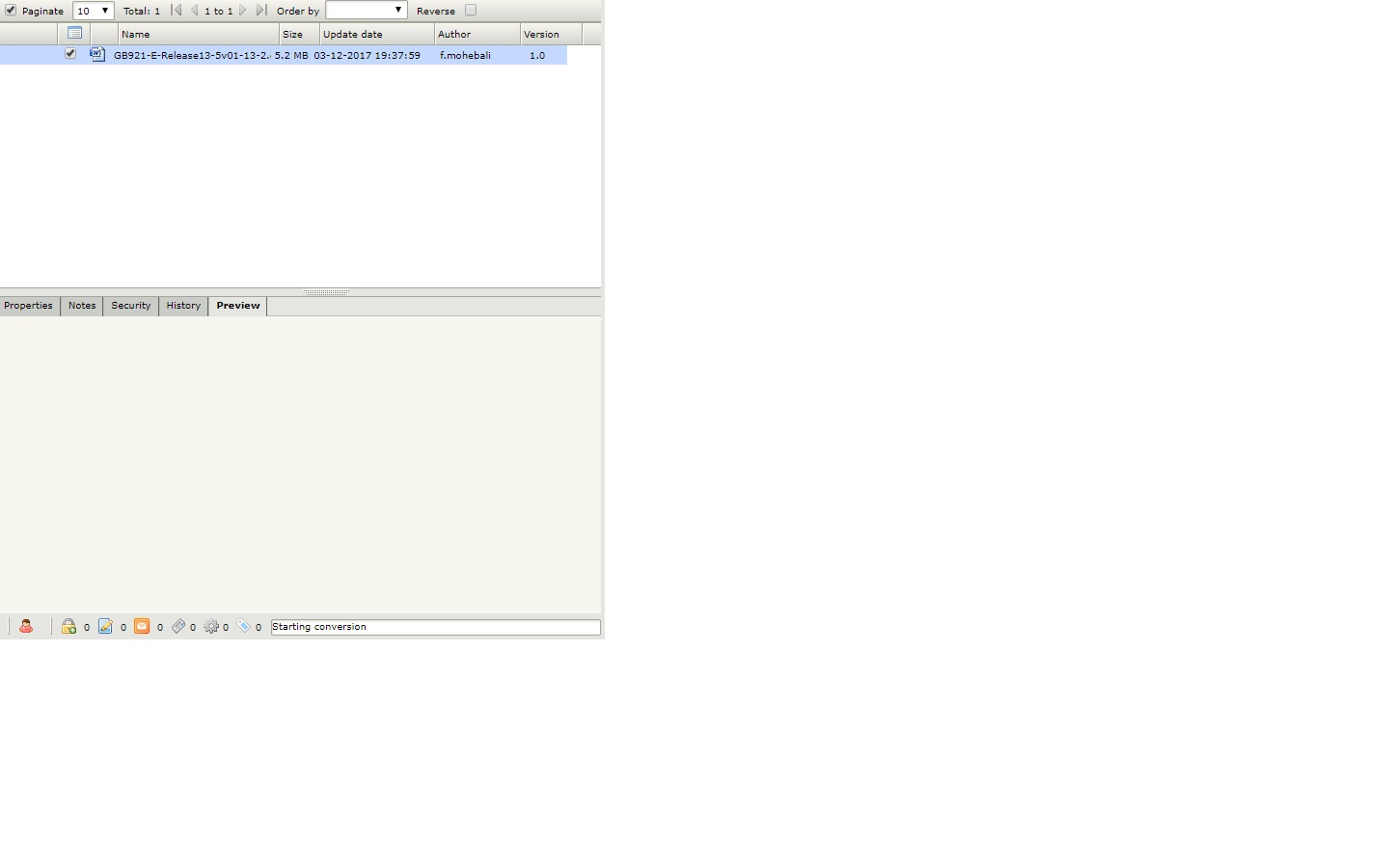The height and width of the screenshot is (868, 1389).
Task: Open the Order by dropdown
Action: point(367,9)
